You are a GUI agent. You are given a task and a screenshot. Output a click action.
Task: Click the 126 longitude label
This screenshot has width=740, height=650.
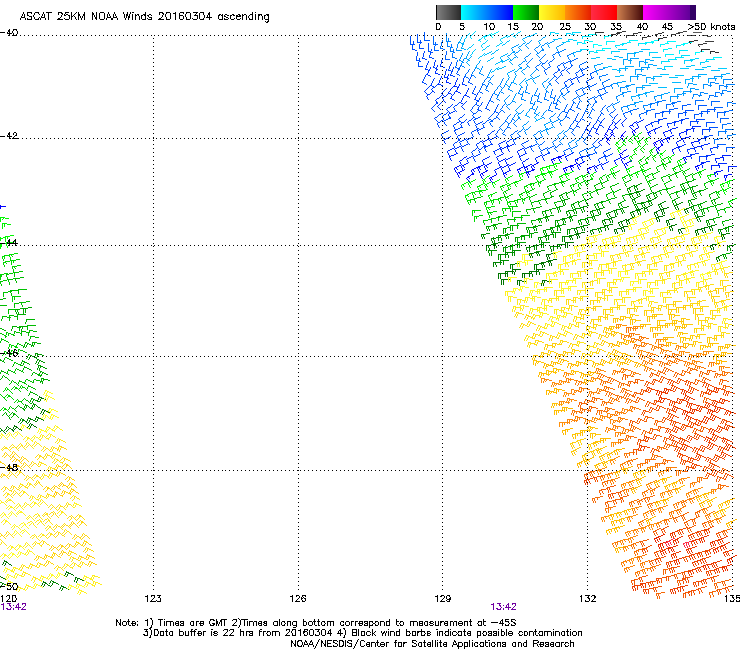298,599
